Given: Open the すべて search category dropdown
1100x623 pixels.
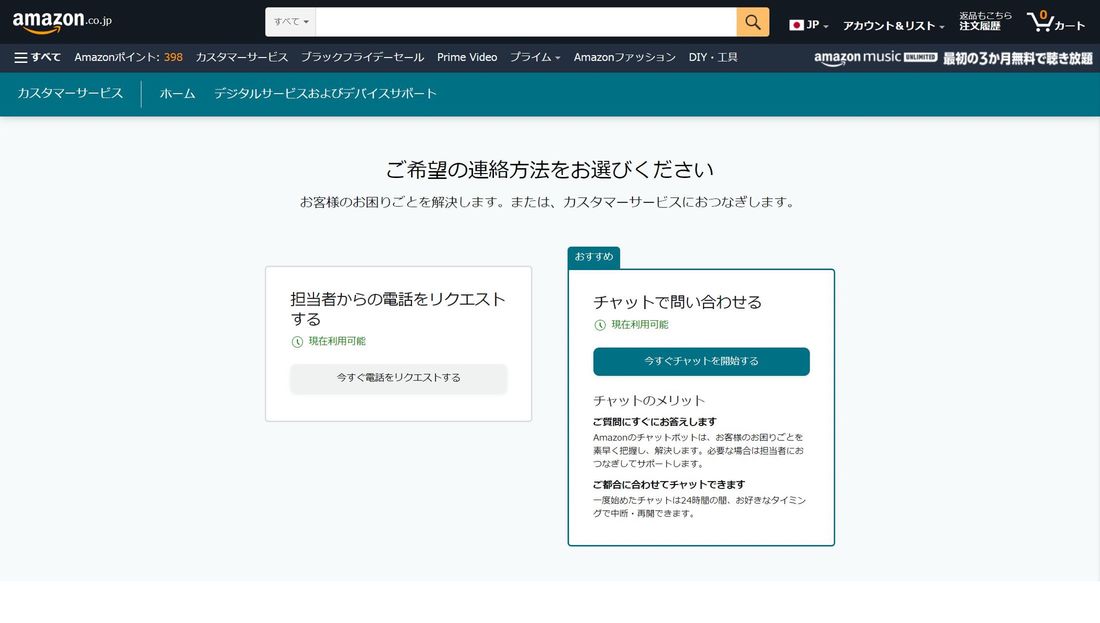Looking at the screenshot, I should click(x=290, y=22).
